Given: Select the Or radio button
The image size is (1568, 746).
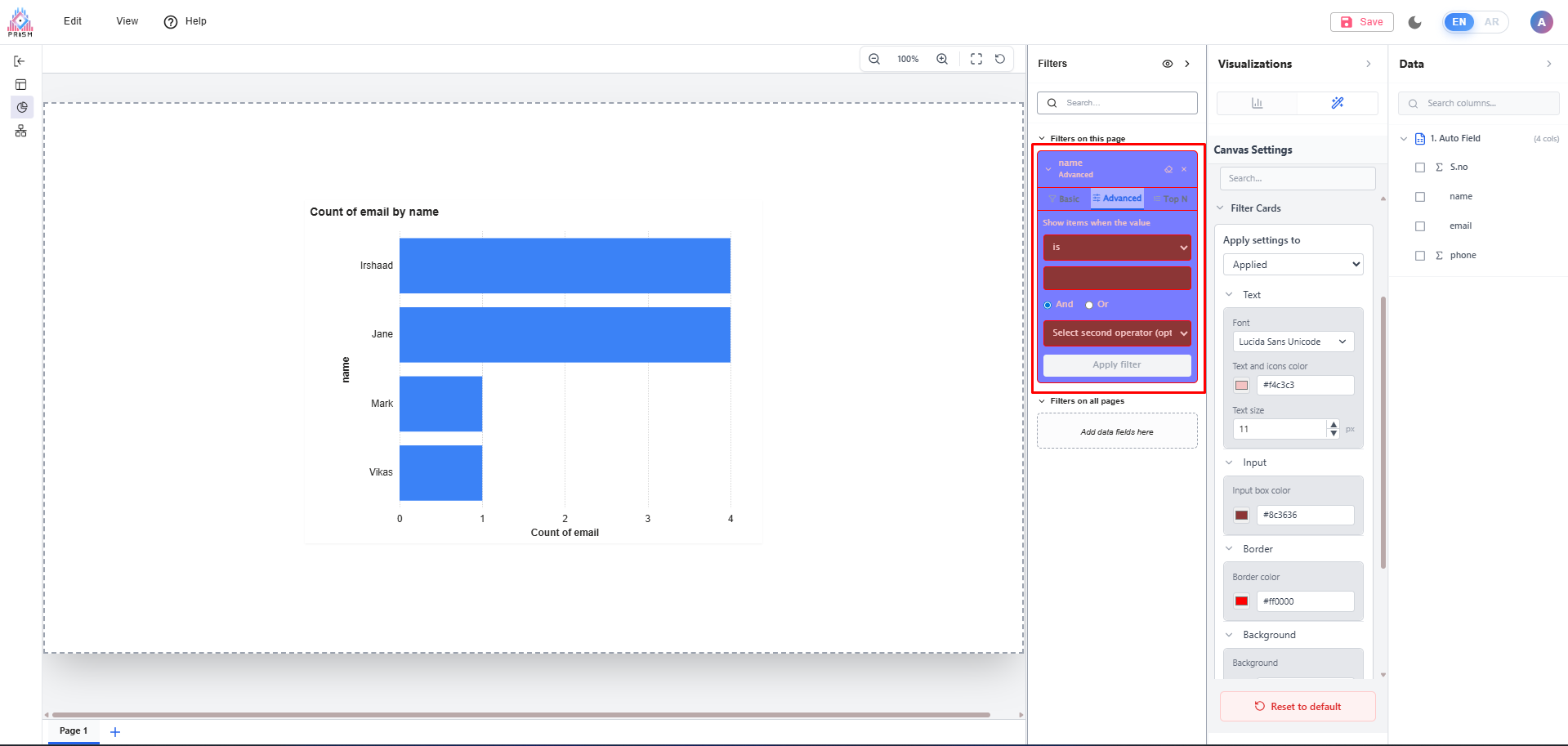Looking at the screenshot, I should pyautogui.click(x=1089, y=305).
